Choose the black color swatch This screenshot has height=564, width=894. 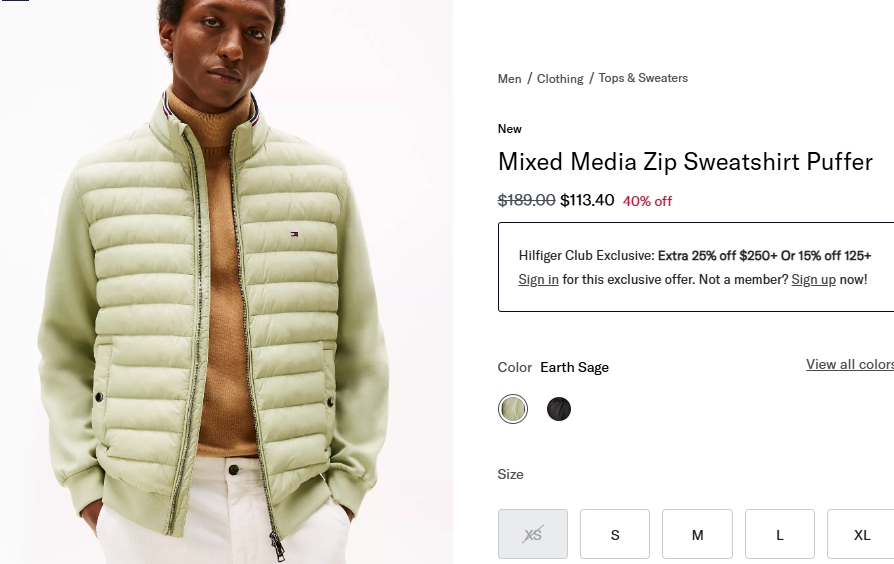tap(559, 409)
